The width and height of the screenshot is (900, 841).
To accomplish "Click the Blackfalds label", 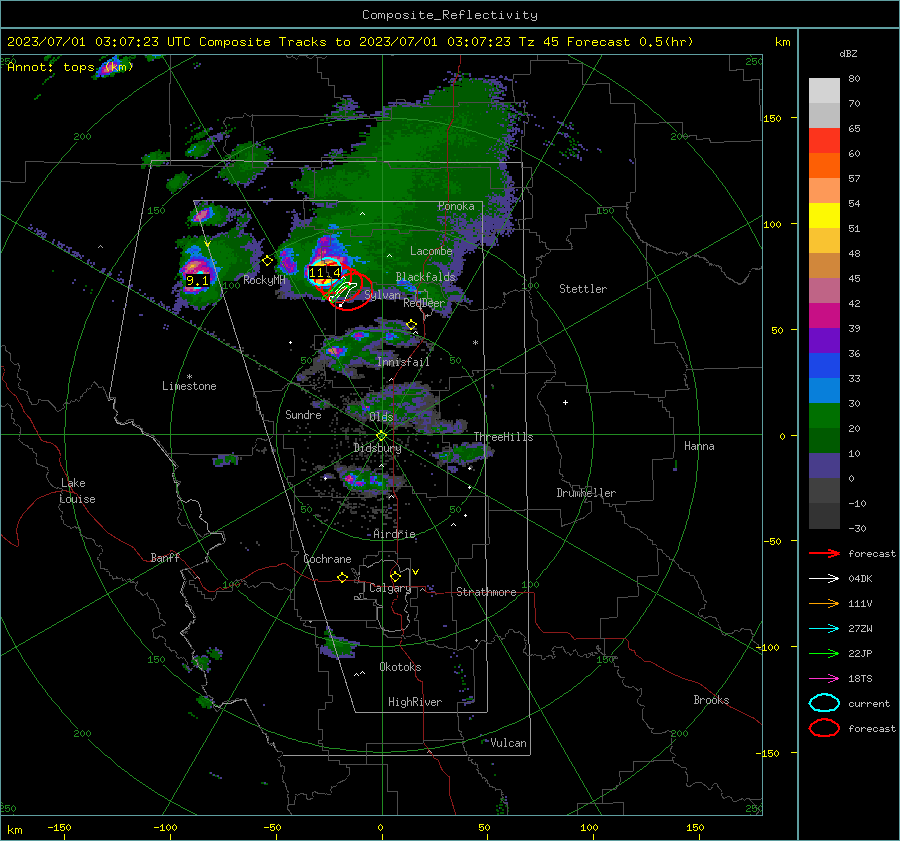I will click(425, 277).
